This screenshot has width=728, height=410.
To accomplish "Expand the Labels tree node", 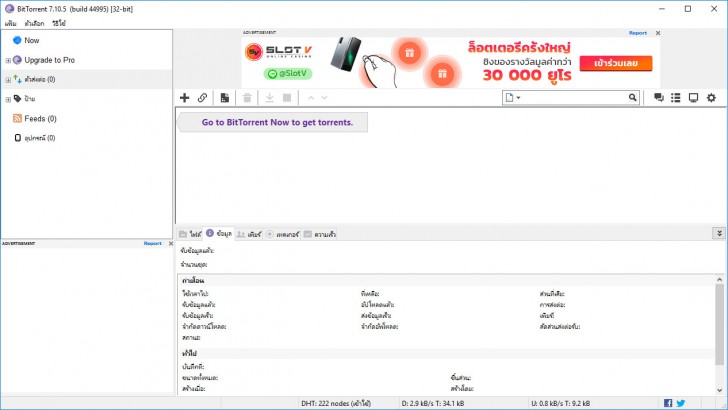I will tap(8, 99).
